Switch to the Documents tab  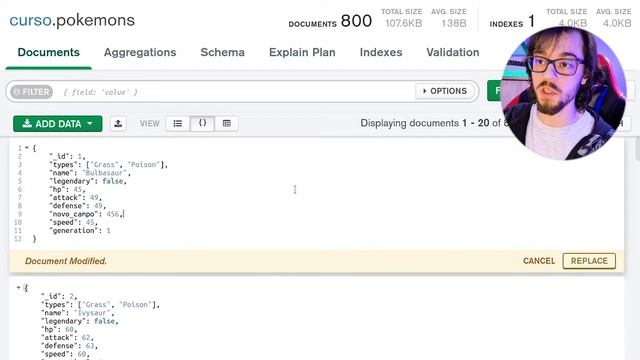pyautogui.click(x=49, y=52)
